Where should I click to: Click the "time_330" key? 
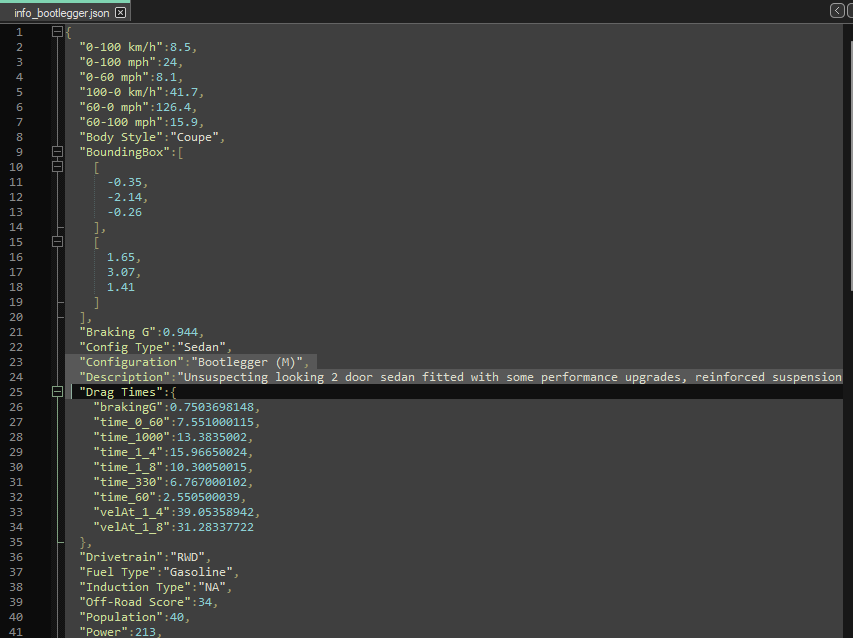click(128, 482)
